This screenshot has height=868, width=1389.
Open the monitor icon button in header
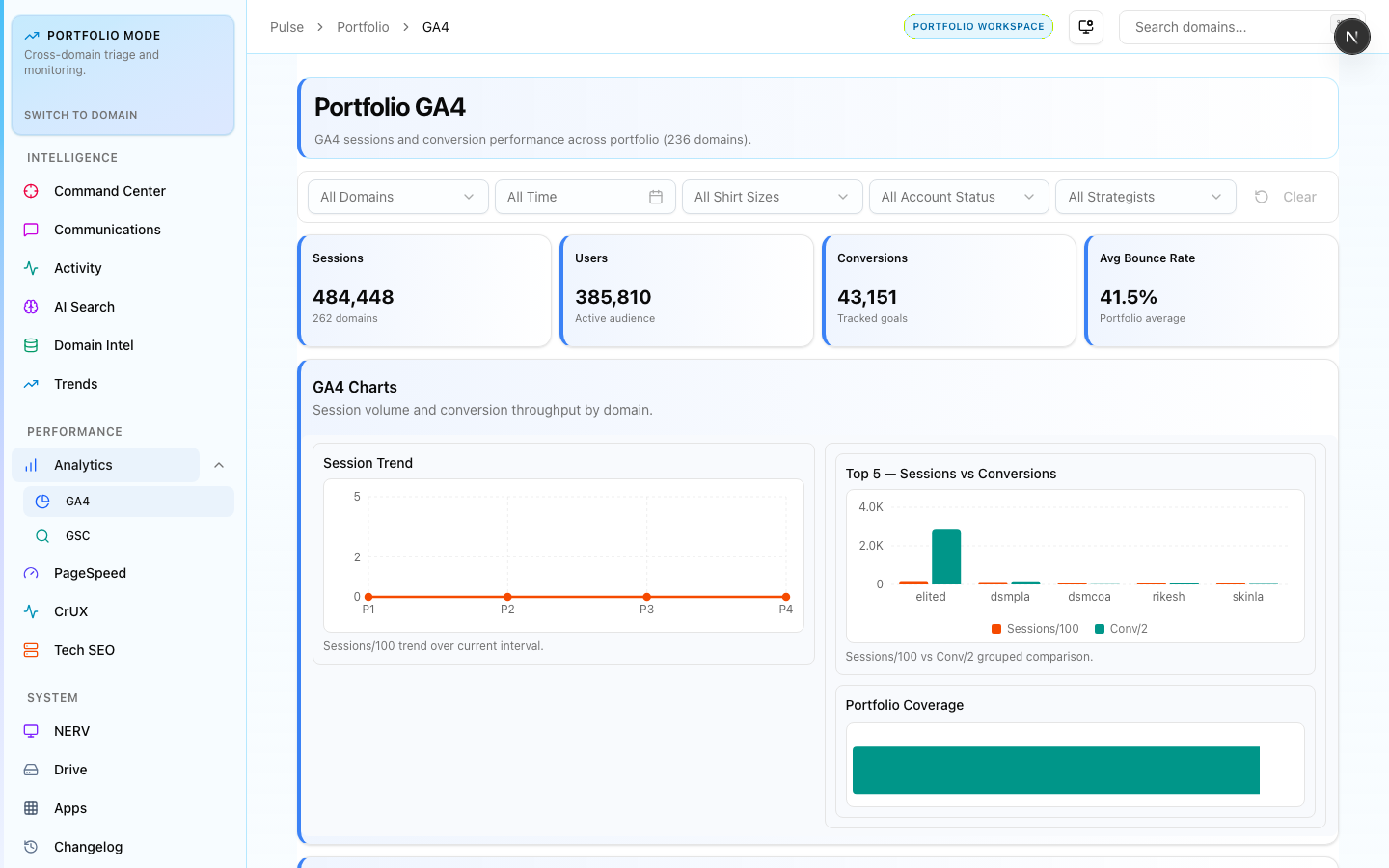pyautogui.click(x=1086, y=27)
